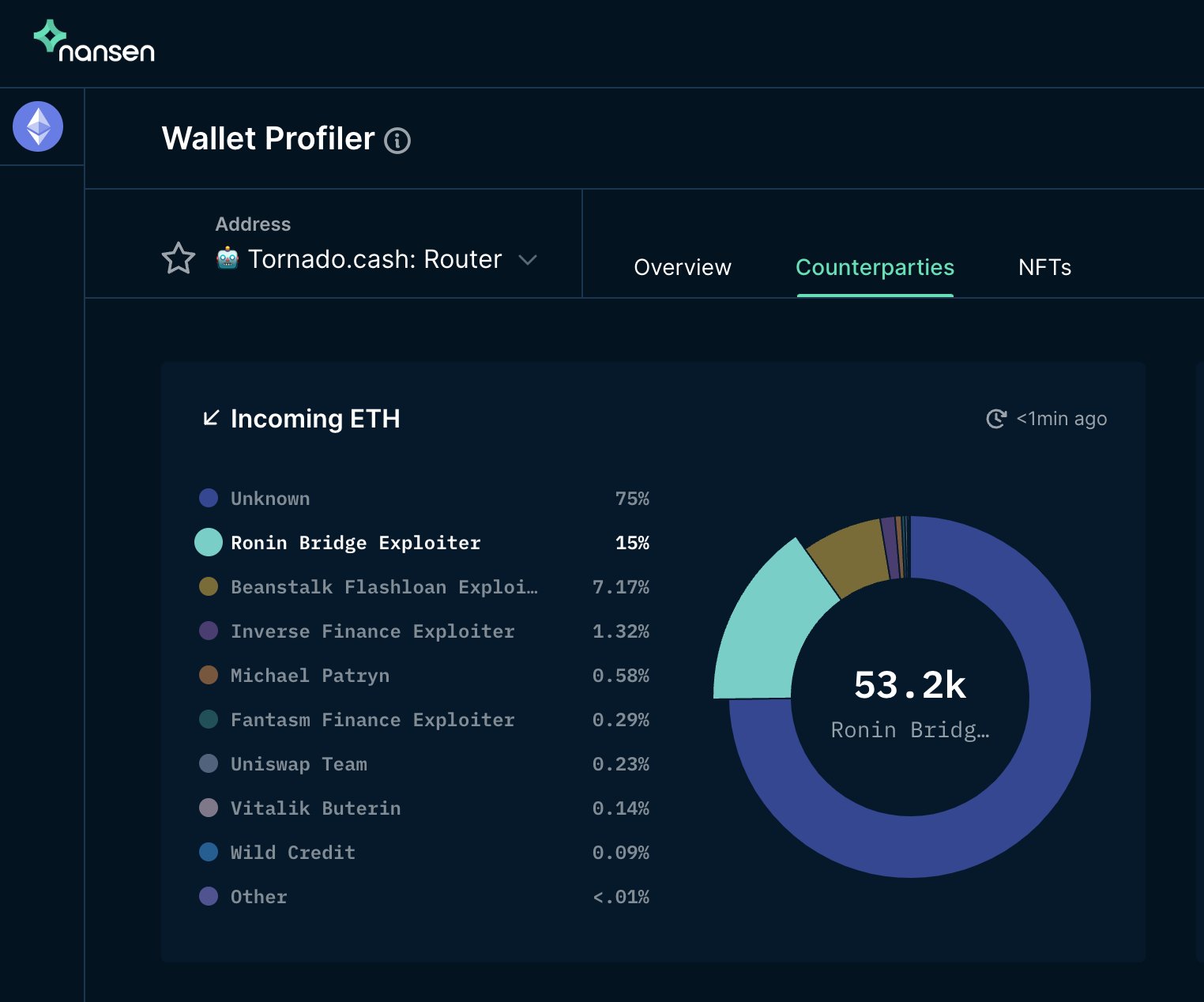Click the 0.58% value
Image resolution: width=1204 pixels, height=1002 pixels.
(621, 676)
